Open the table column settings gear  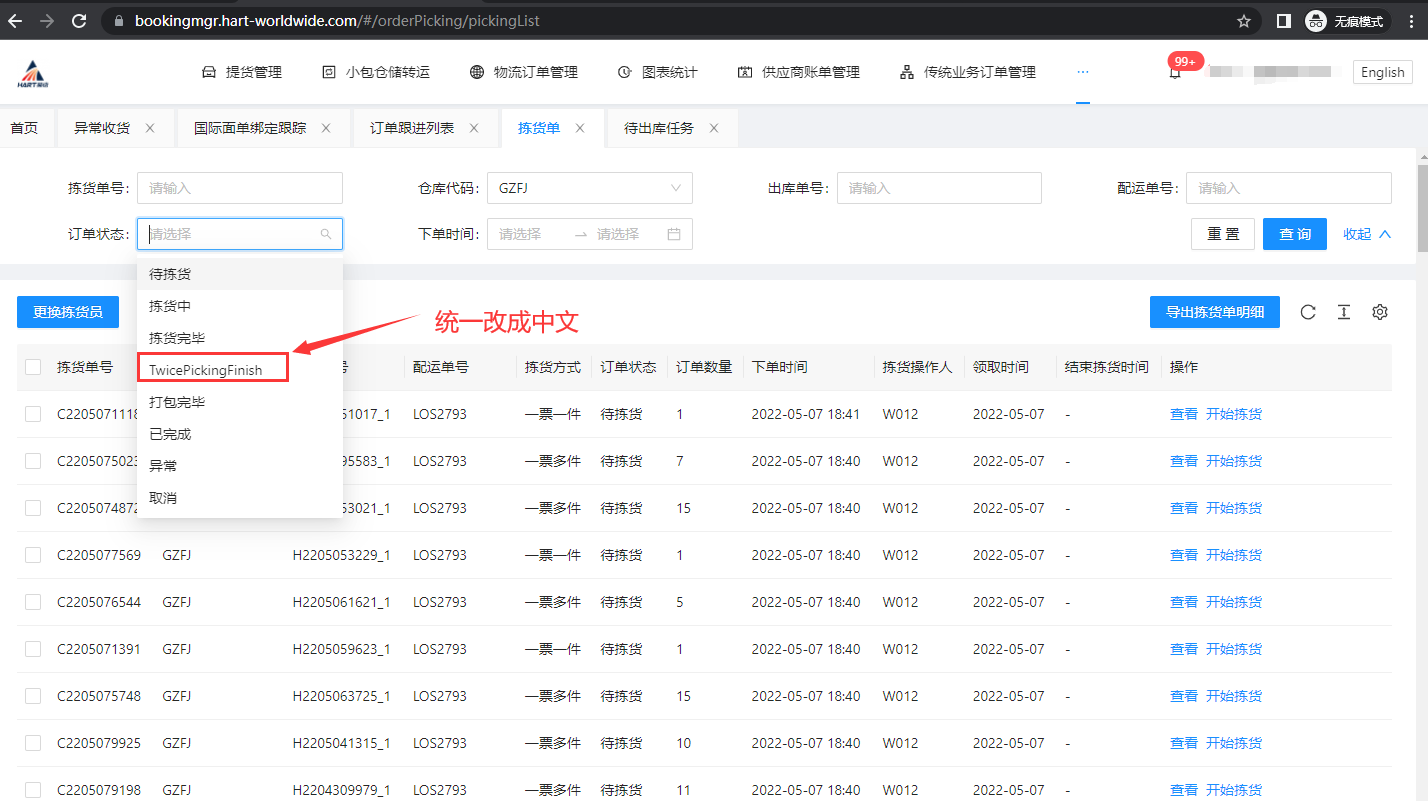tap(1380, 312)
